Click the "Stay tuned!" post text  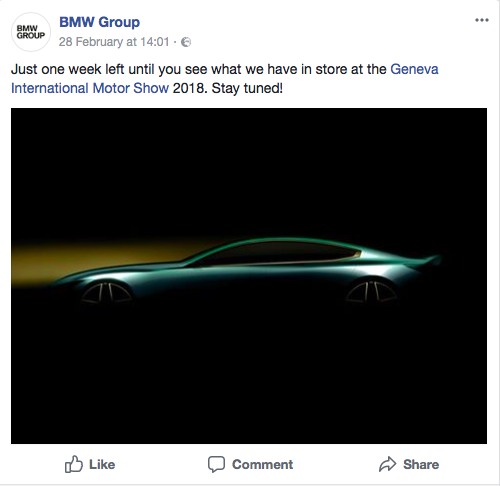coord(247,88)
